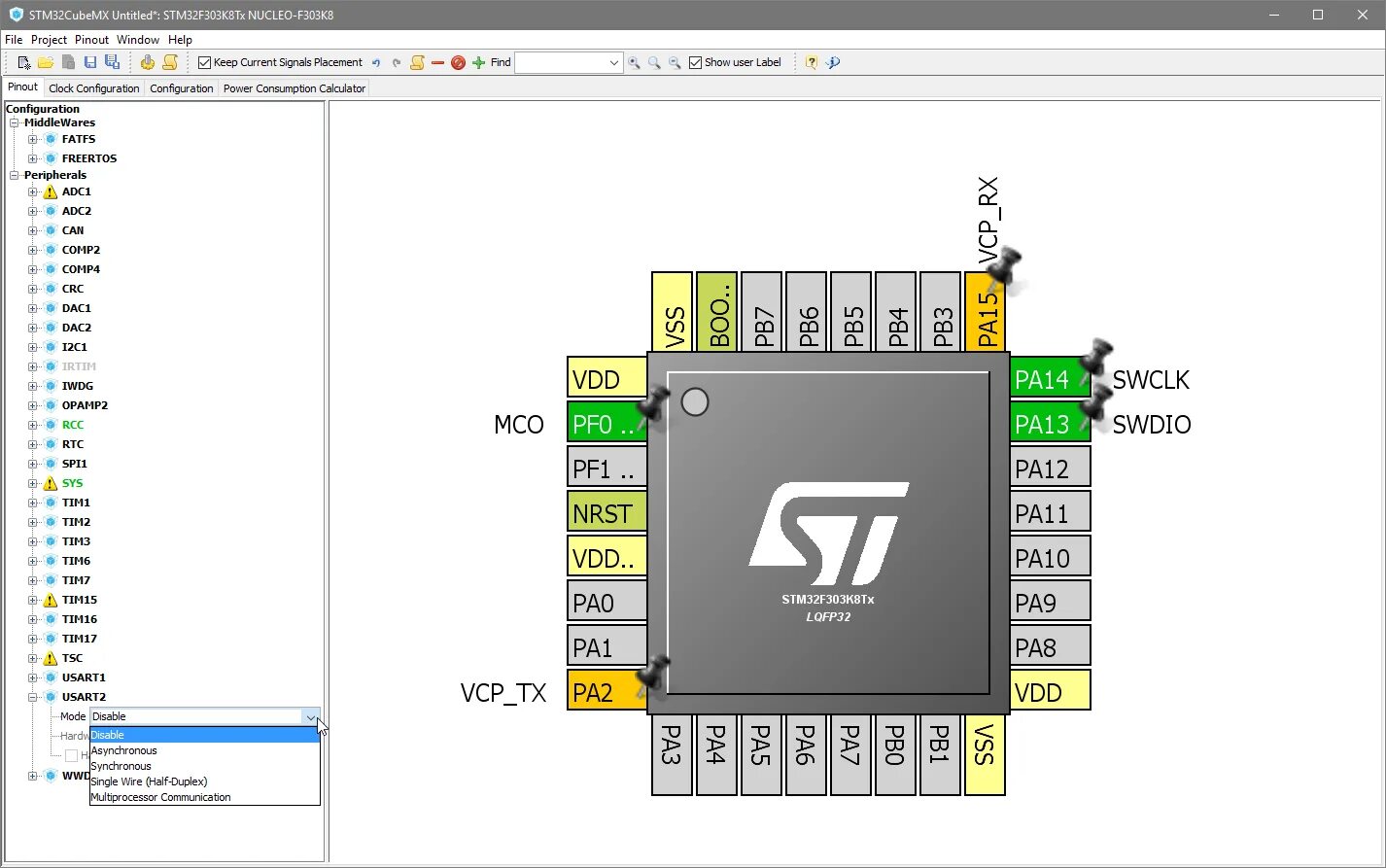Click the red minus toolbar icon
Viewport: 1386px width, 868px height.
[x=437, y=62]
